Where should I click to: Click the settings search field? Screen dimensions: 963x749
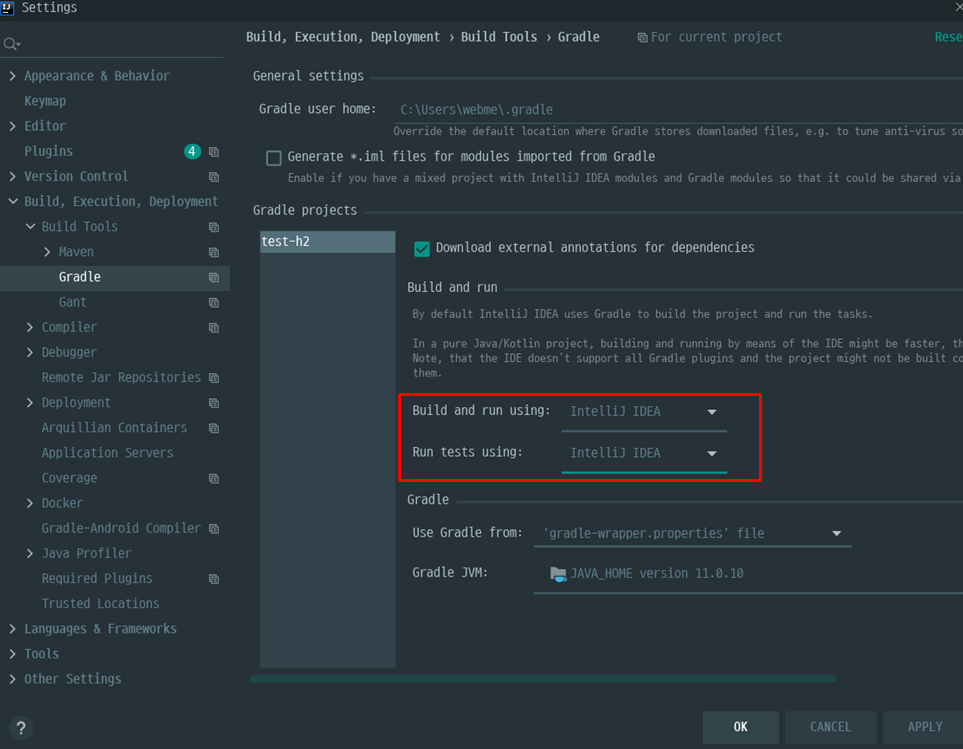tap(112, 44)
